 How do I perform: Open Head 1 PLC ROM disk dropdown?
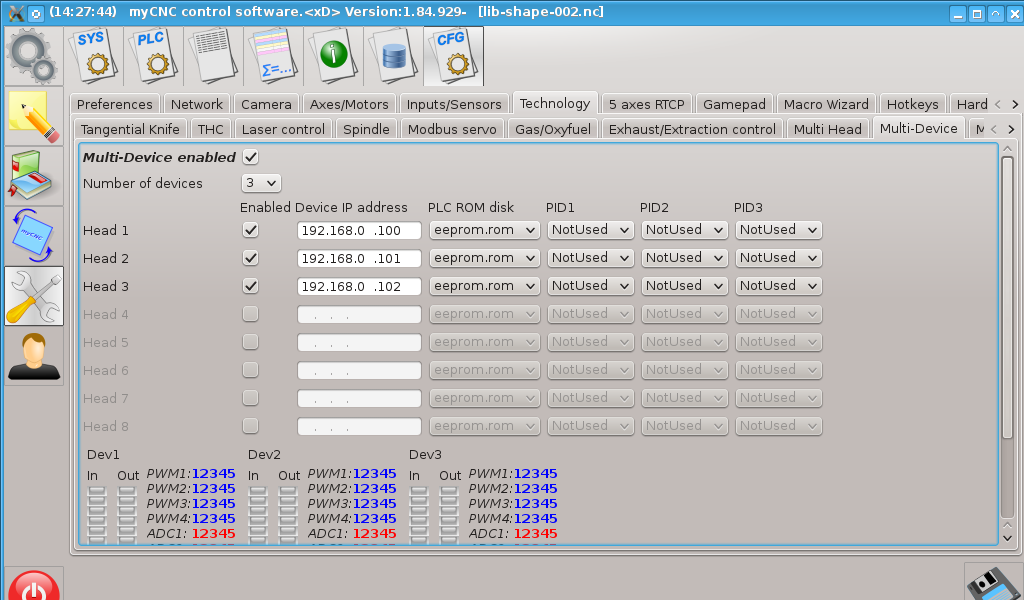[484, 230]
